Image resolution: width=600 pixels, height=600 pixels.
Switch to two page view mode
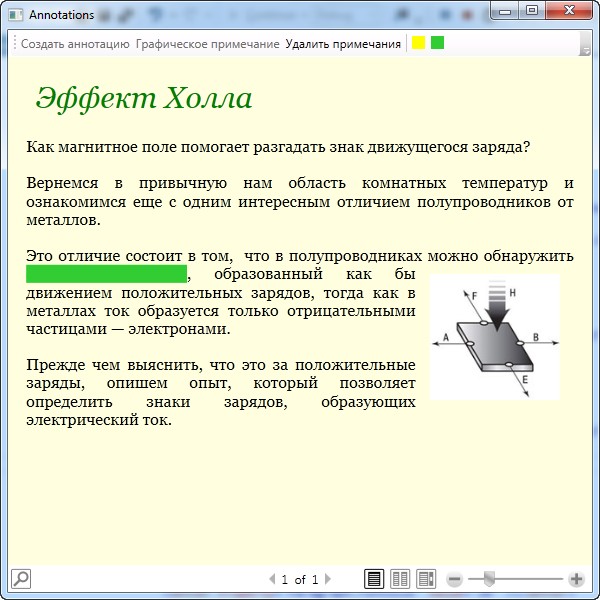tap(400, 579)
